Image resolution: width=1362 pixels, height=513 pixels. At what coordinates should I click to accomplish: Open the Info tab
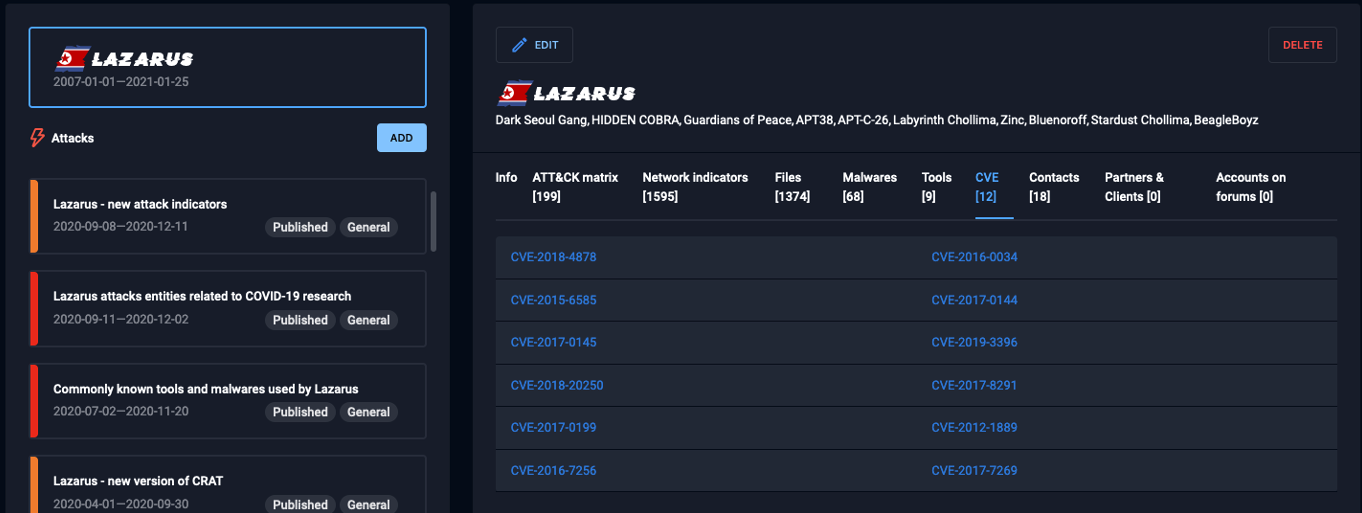506,177
